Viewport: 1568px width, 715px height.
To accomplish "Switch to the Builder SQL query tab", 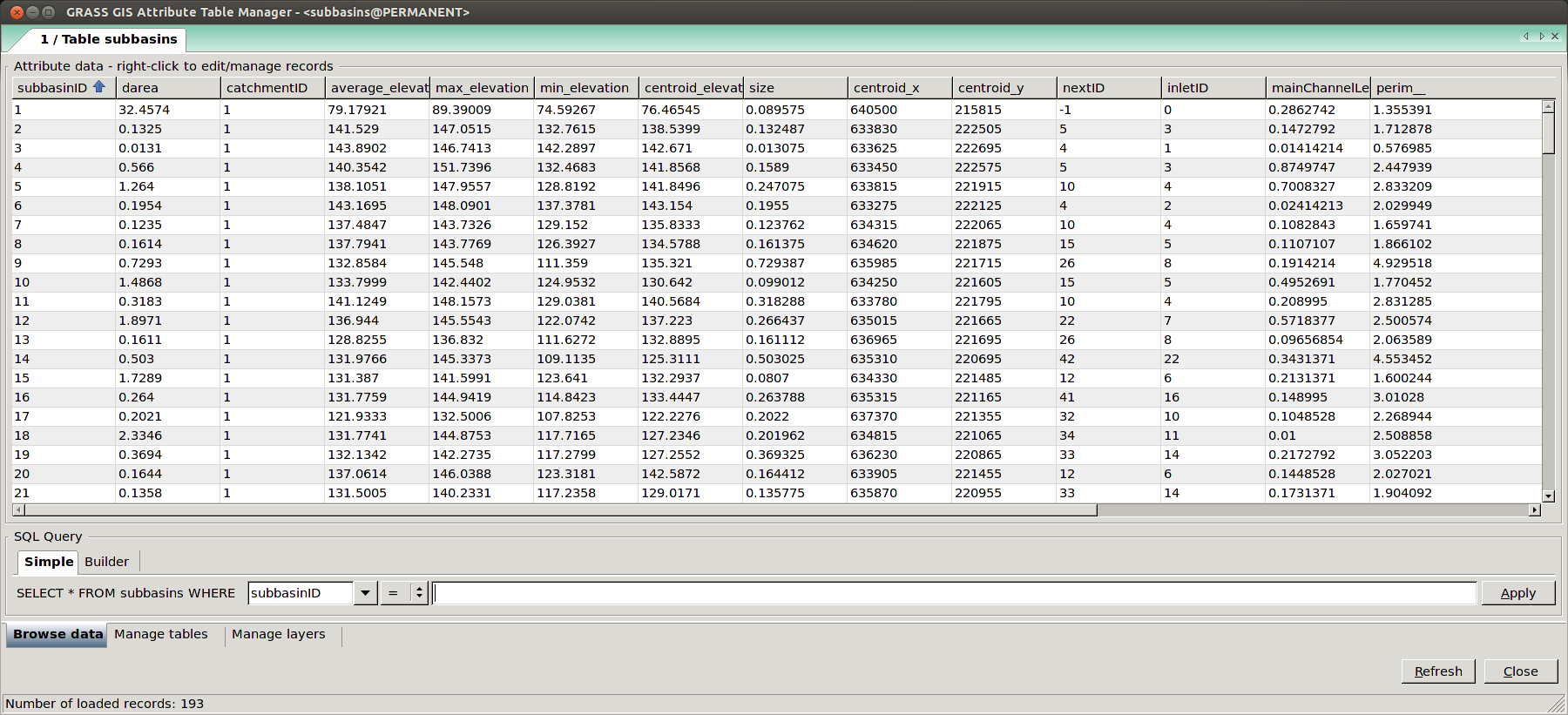I will click(x=106, y=562).
